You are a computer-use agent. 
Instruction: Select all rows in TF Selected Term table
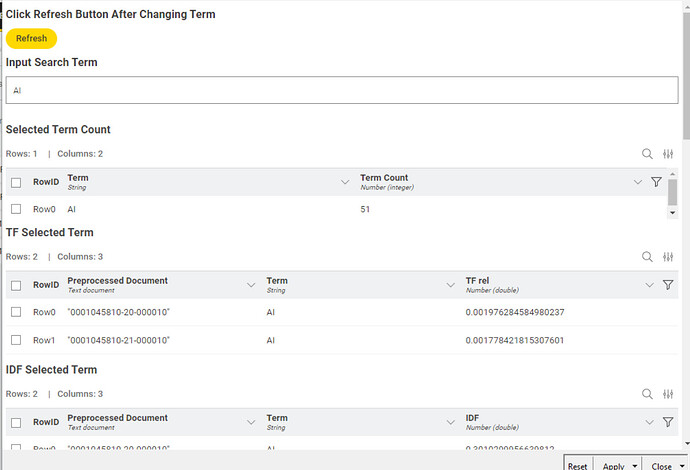coord(16,285)
